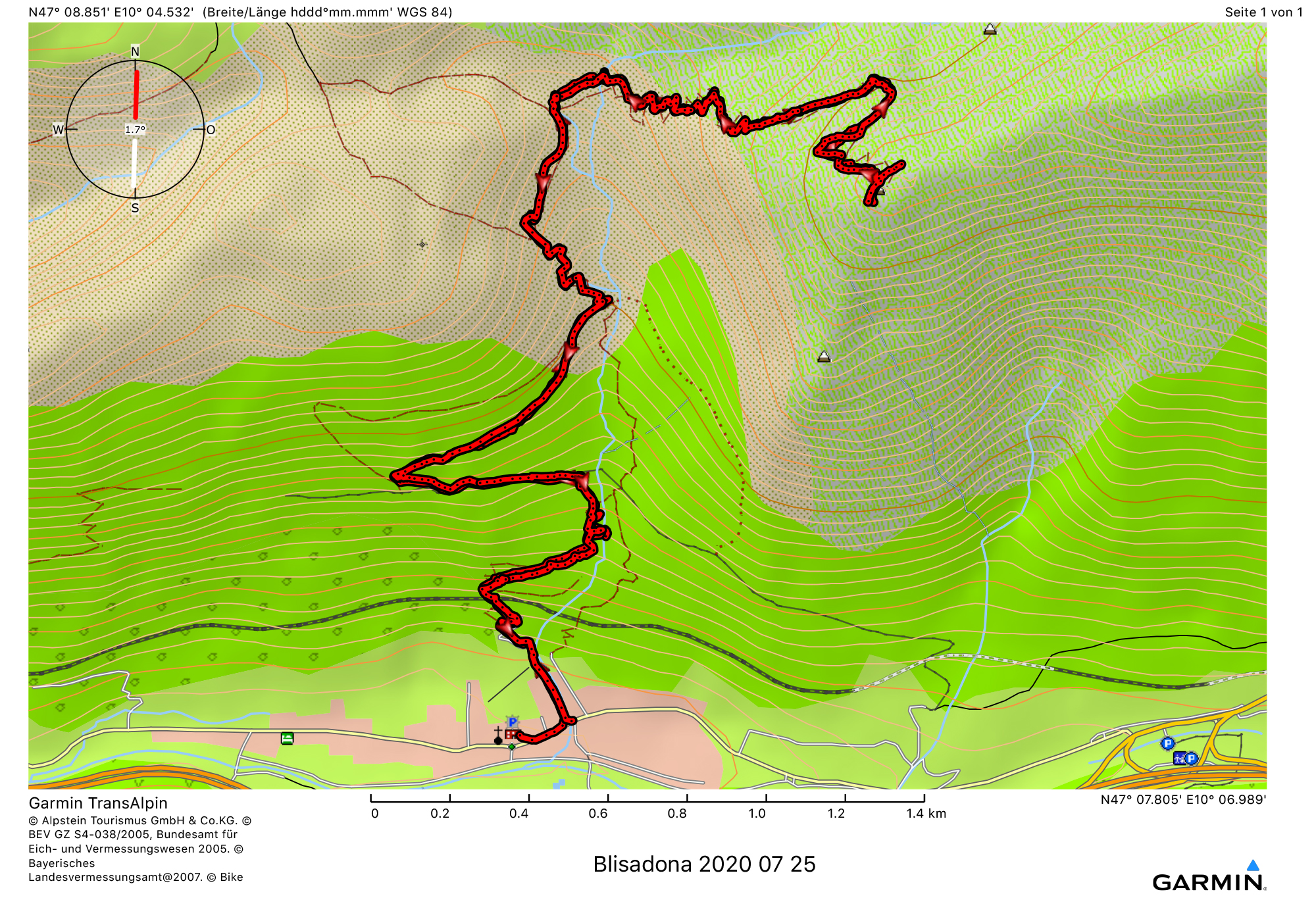Click the red building icon at track start
1316x919 pixels.
[511, 734]
